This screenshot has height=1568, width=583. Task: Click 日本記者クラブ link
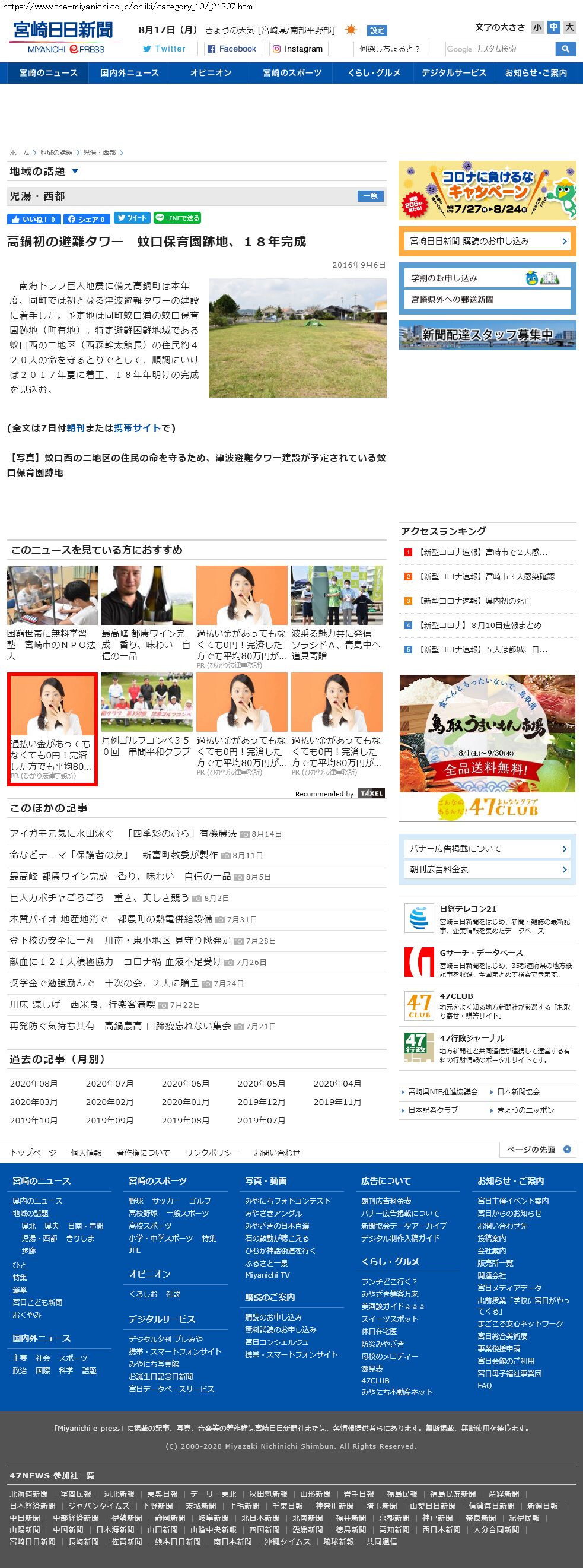[433, 1110]
